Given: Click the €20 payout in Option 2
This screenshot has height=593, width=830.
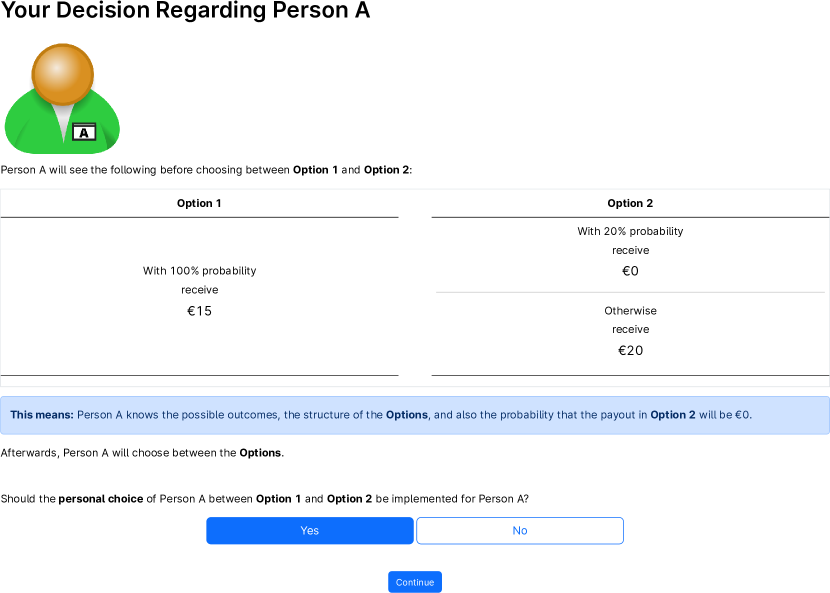Looking at the screenshot, I should (630, 351).
